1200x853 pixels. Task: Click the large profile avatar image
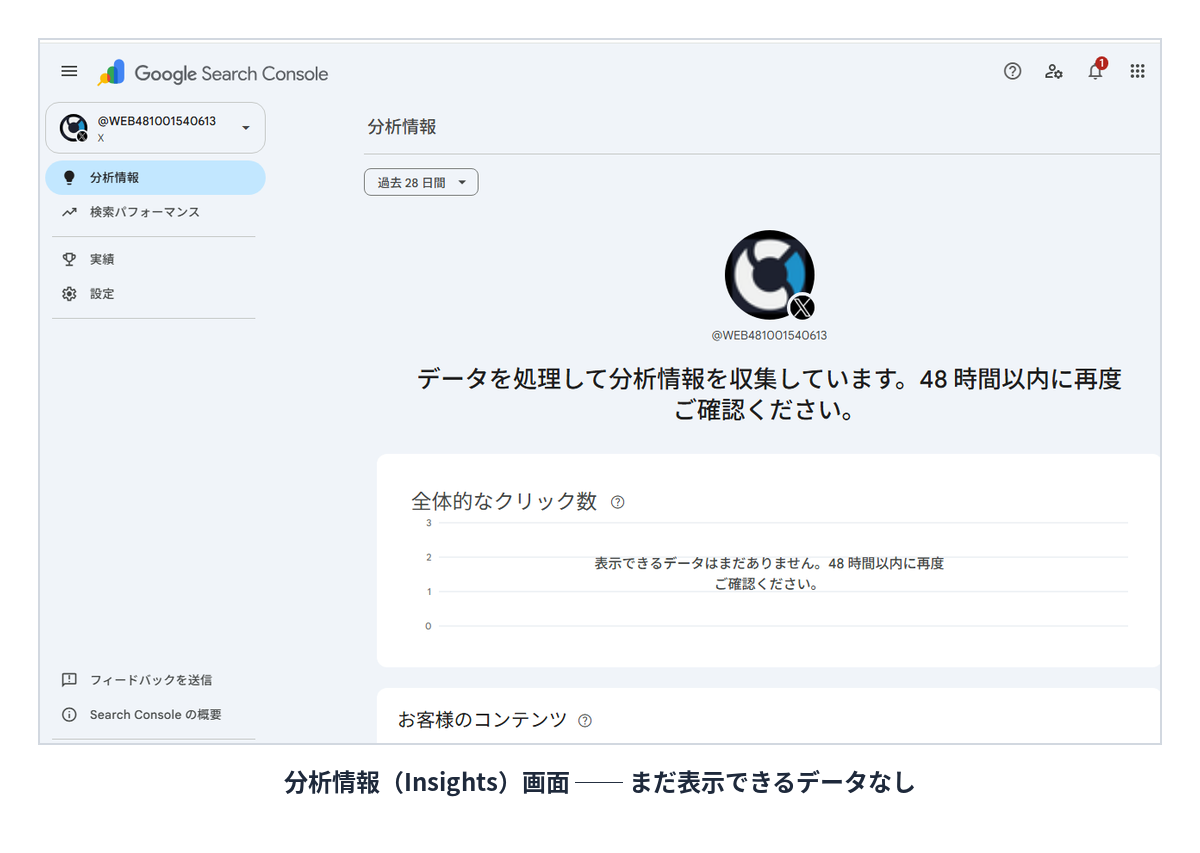point(769,276)
